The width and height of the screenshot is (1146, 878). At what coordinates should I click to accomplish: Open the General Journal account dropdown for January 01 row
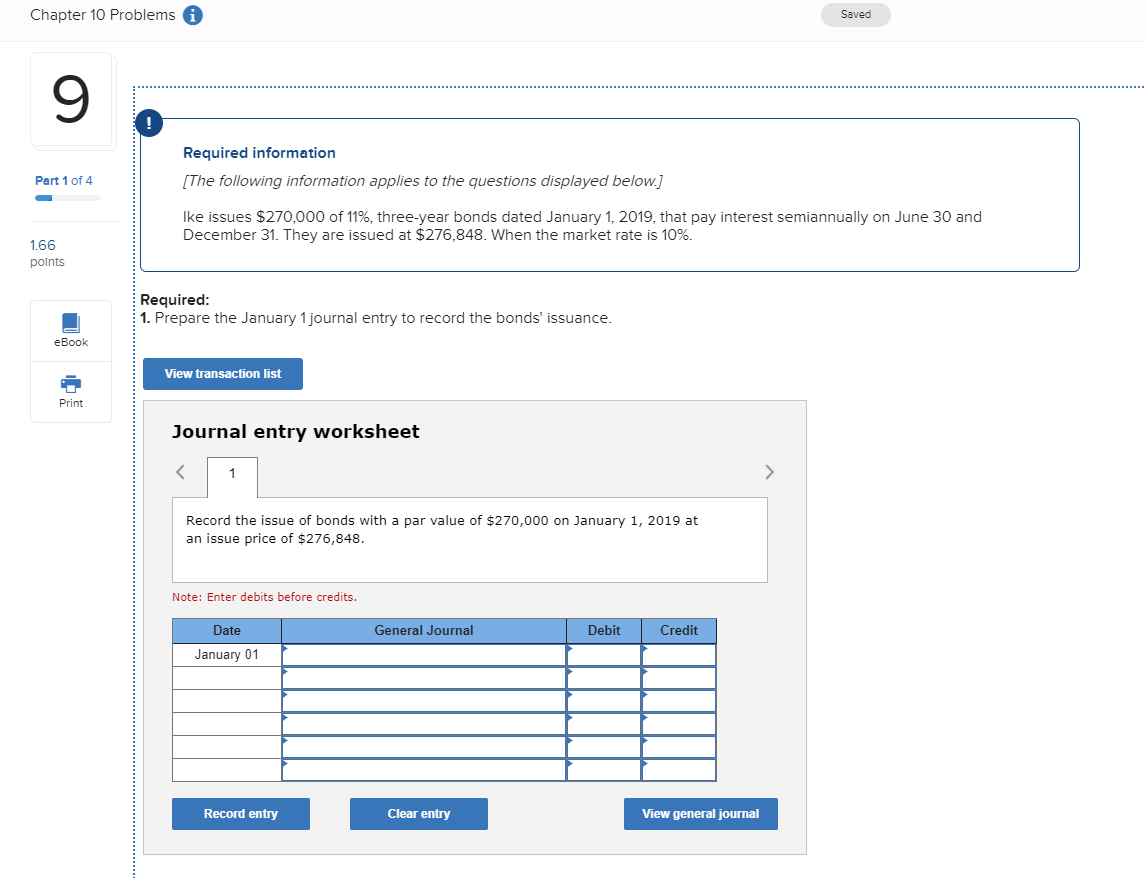tap(424, 655)
